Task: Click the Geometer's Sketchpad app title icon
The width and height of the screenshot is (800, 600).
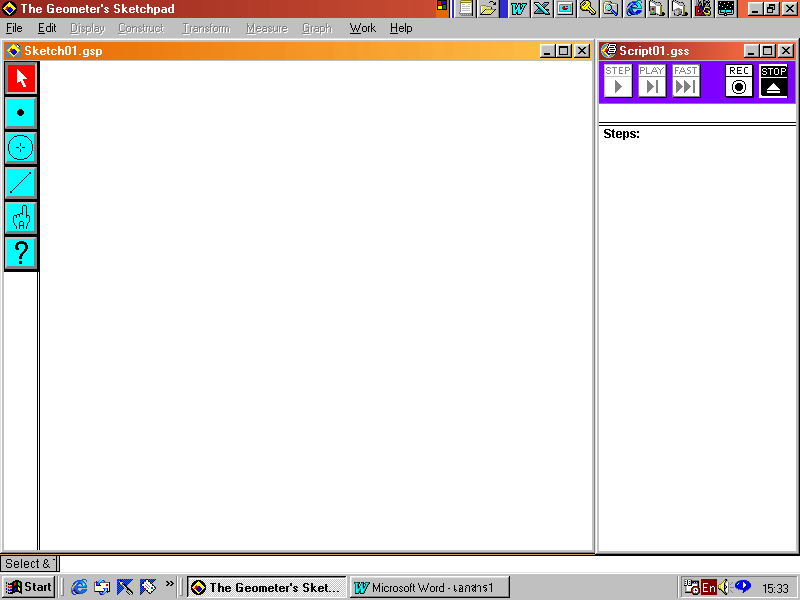Action: 9,9
